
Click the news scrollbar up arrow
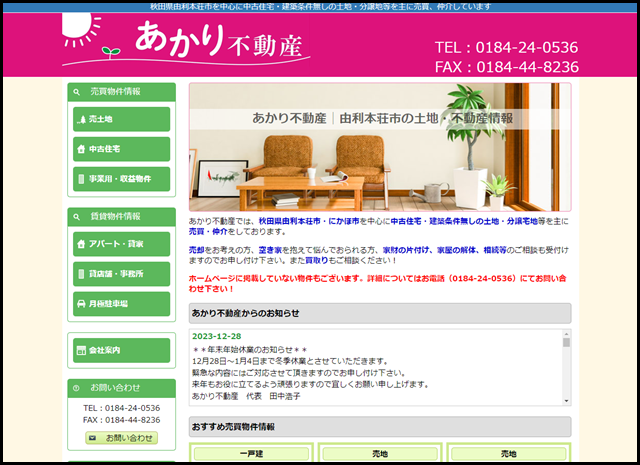567,334
